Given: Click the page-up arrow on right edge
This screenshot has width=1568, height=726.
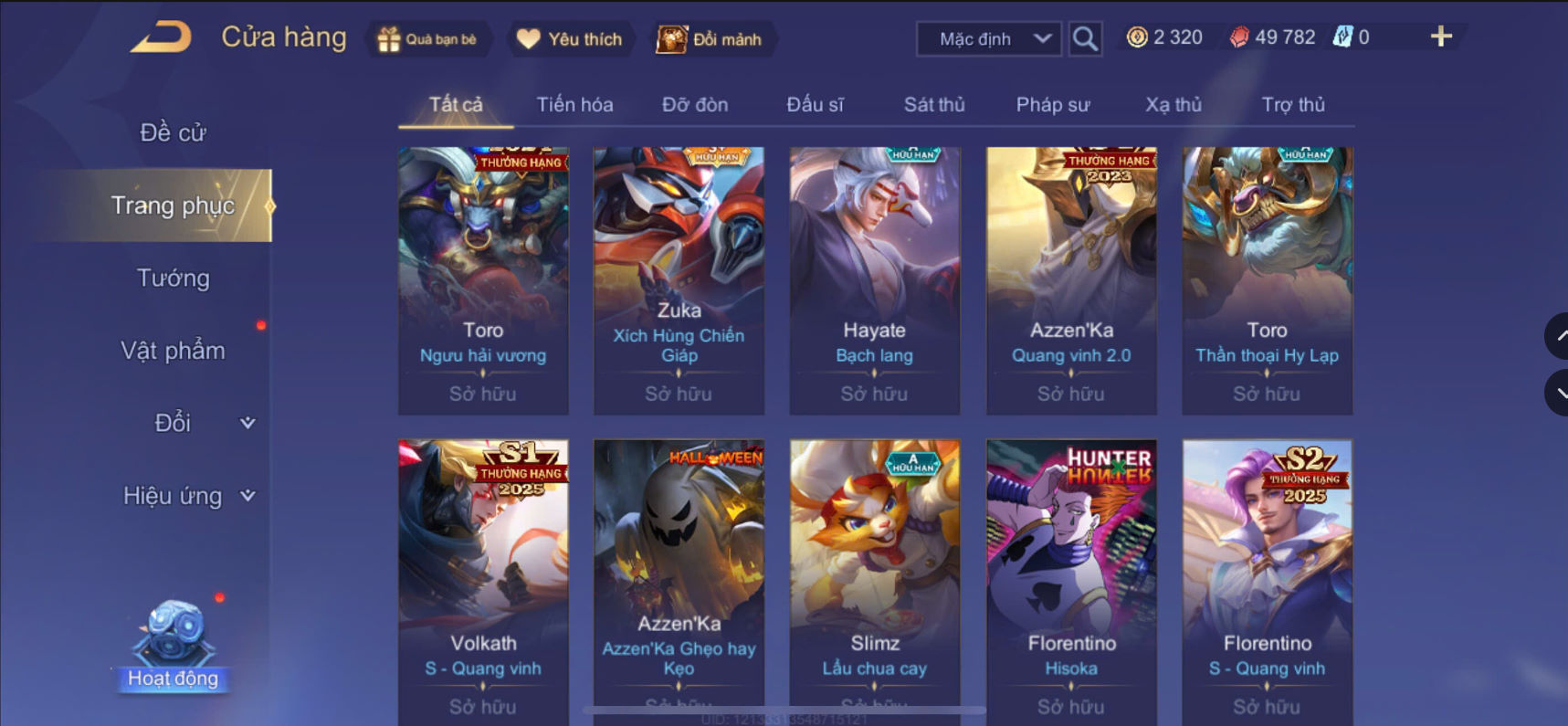Looking at the screenshot, I should click(1556, 336).
